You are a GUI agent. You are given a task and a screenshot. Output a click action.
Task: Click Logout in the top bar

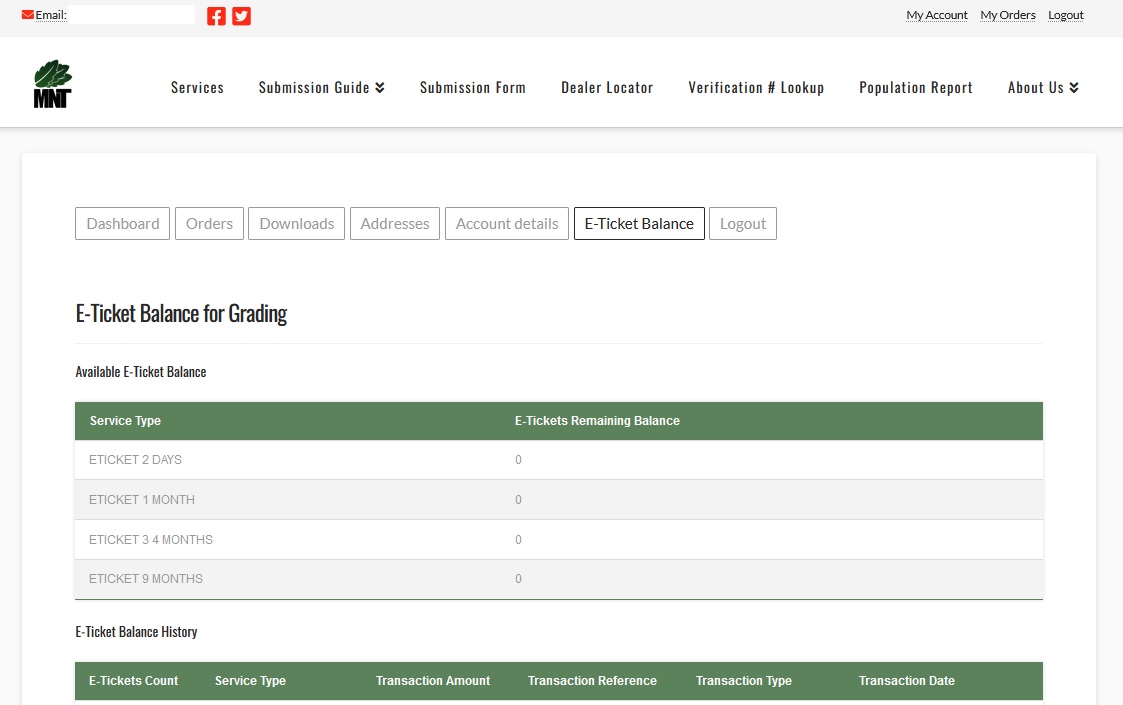1066,15
